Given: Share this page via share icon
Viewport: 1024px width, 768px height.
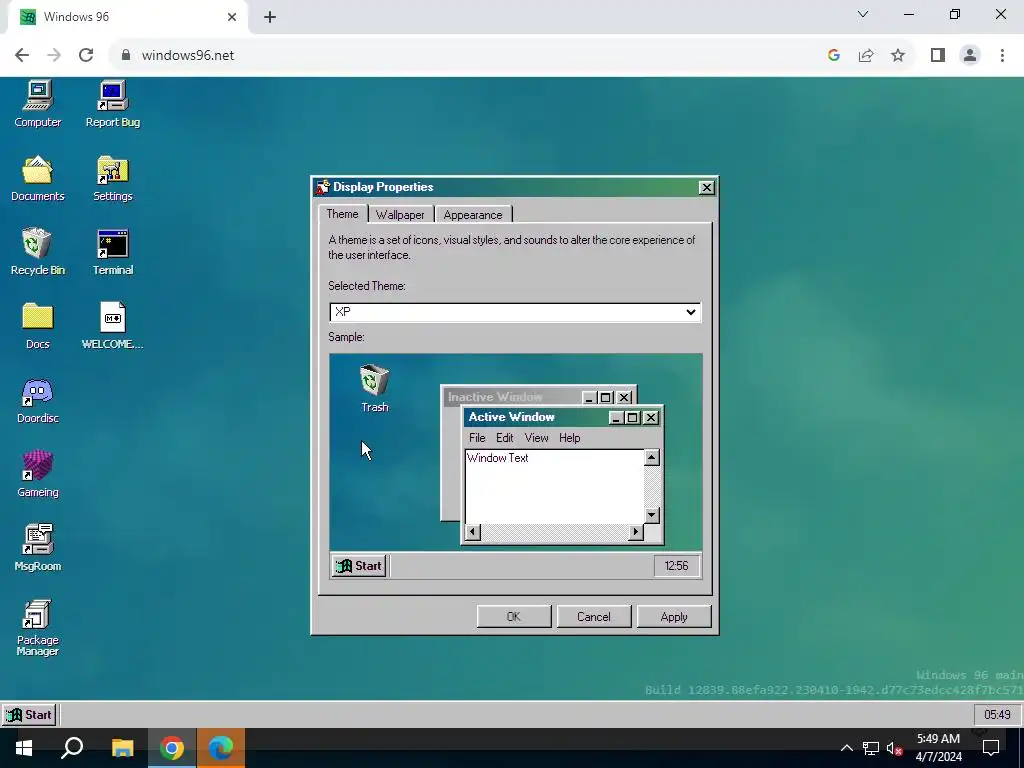Looking at the screenshot, I should point(866,56).
